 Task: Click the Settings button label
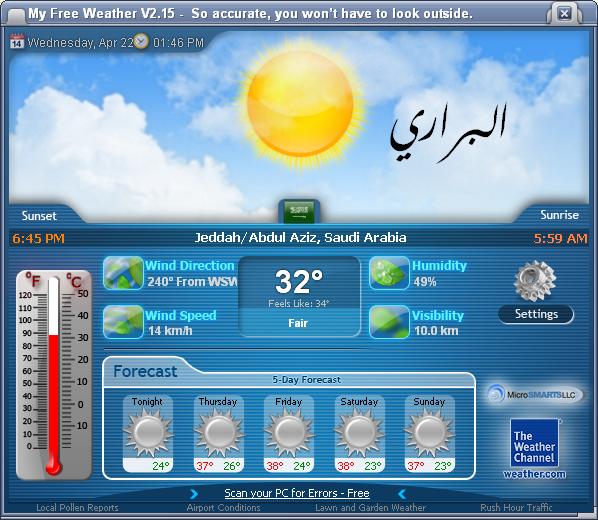click(536, 314)
